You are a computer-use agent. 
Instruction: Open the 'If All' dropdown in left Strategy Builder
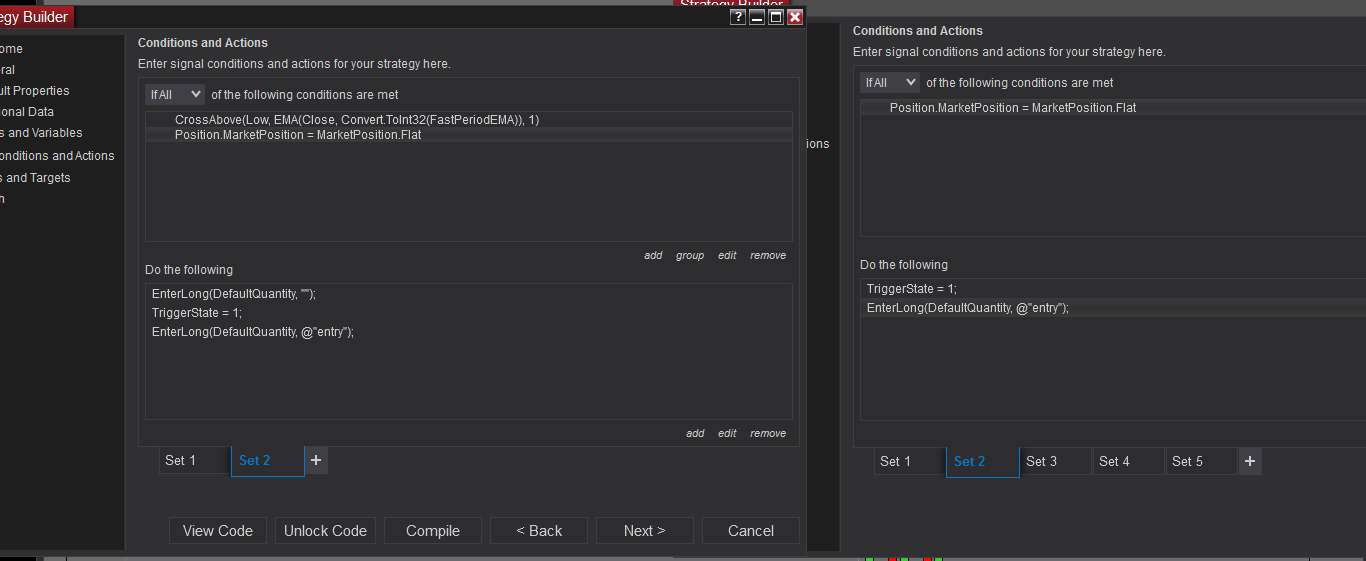175,95
